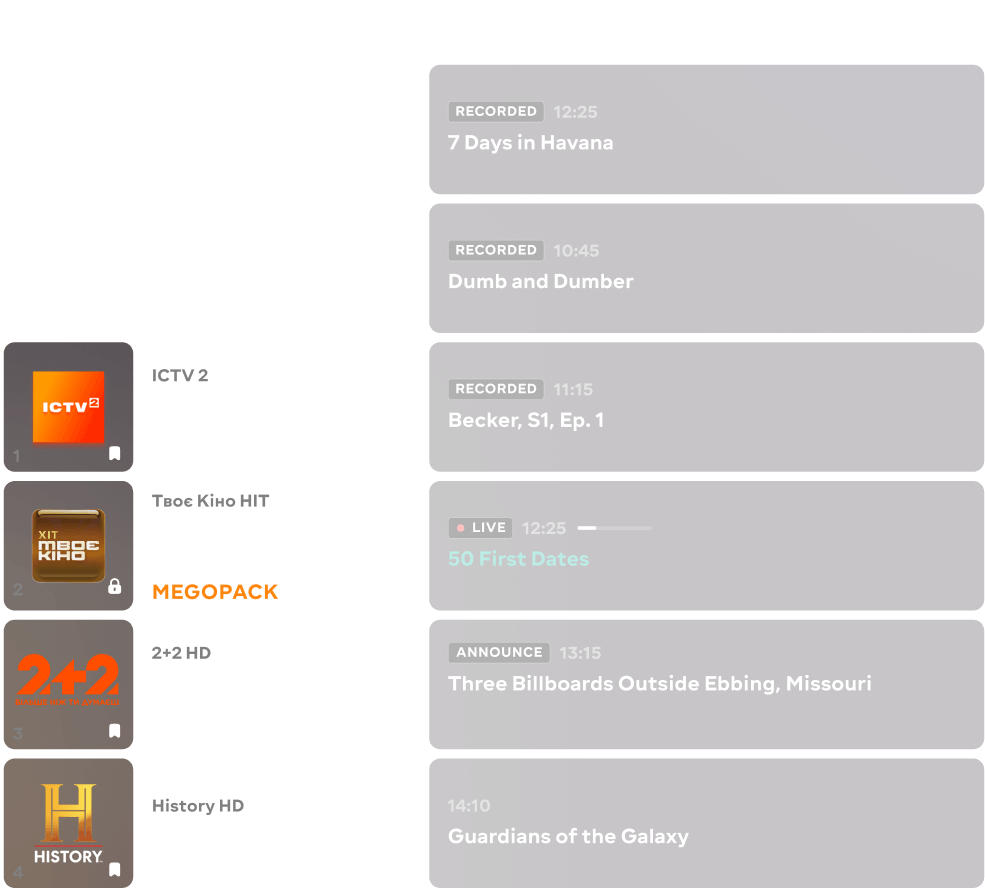This screenshot has width=985, height=888.
Task: Click the lock icon on Твоє Кіно HIT
Action: [115, 586]
